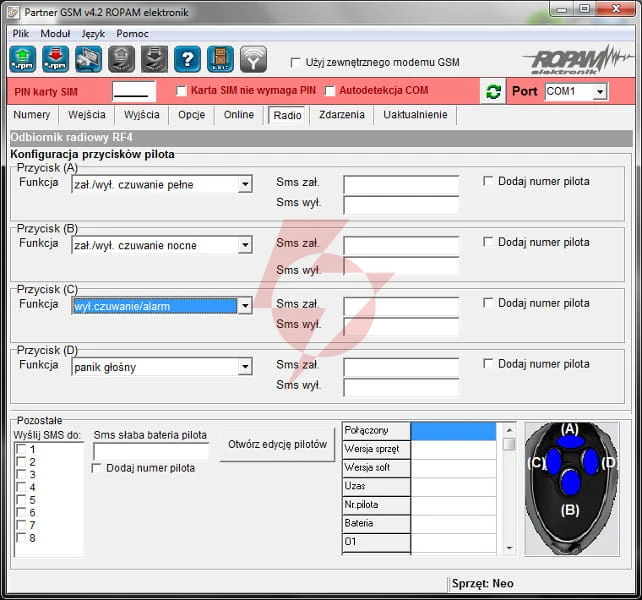The height and width of the screenshot is (600, 642).
Task: Click blue button (C) on pilot image
Action: pyautogui.click(x=554, y=462)
